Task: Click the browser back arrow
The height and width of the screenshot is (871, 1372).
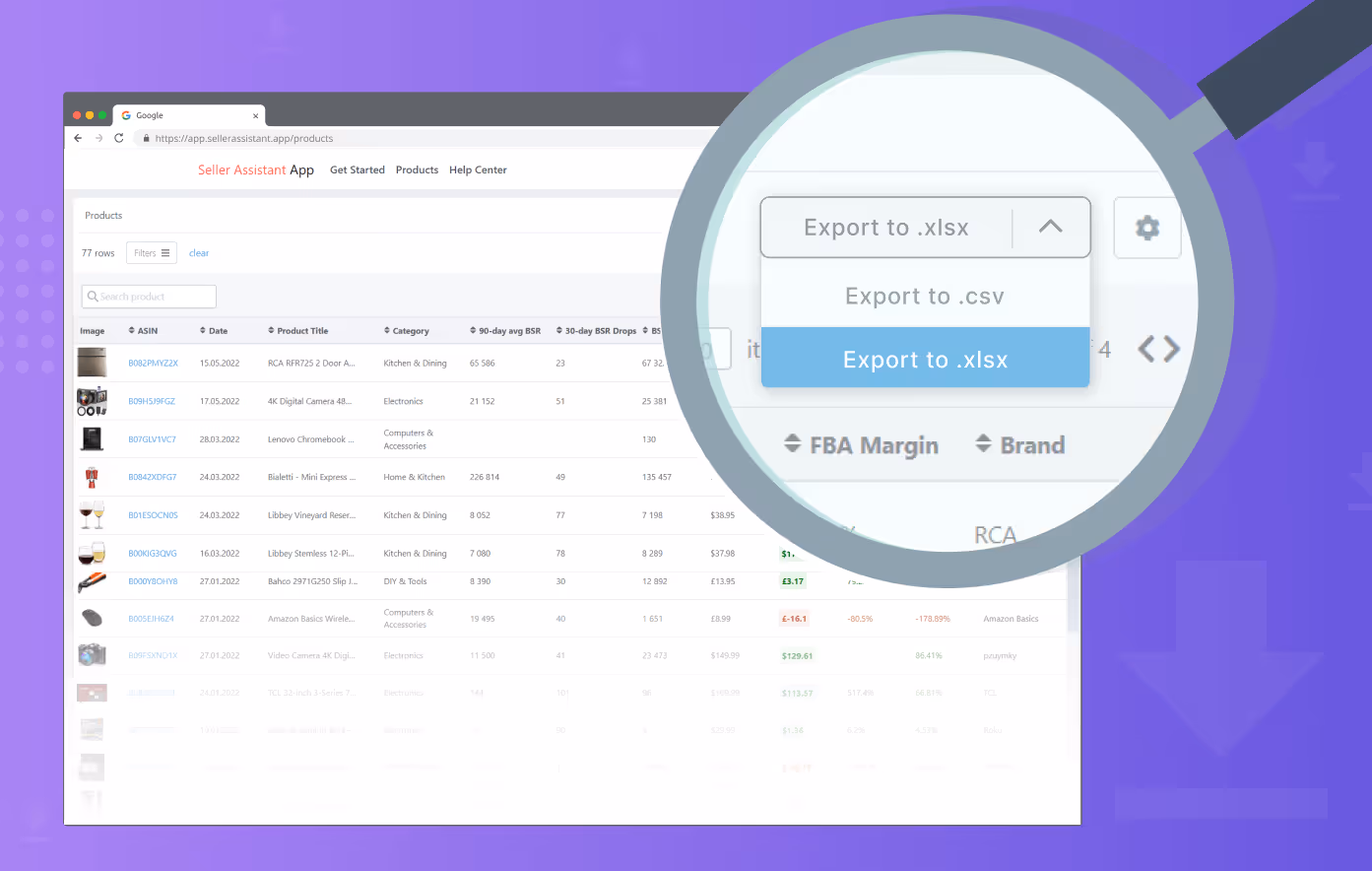Action: 78,138
